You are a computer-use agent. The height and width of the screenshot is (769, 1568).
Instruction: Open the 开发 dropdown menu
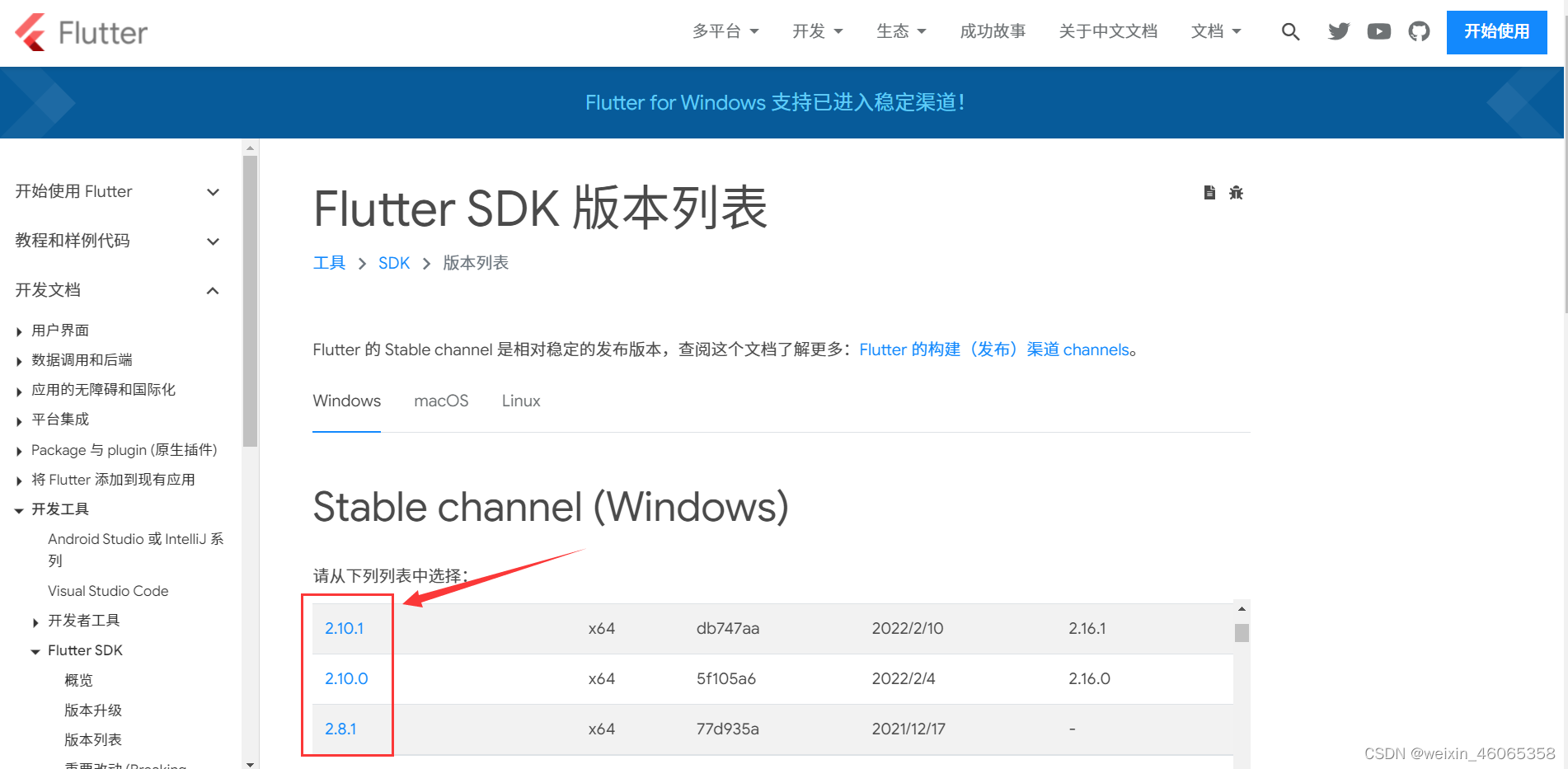[x=818, y=31]
